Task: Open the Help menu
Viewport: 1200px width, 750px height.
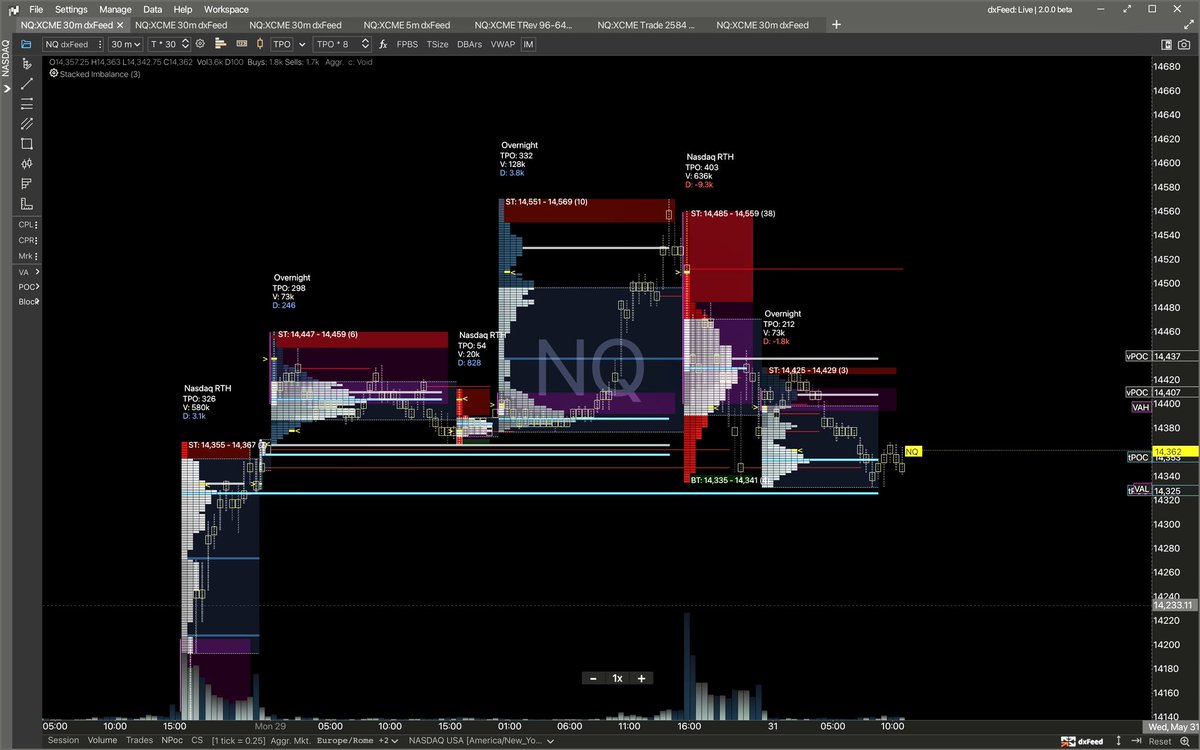Action: point(183,9)
